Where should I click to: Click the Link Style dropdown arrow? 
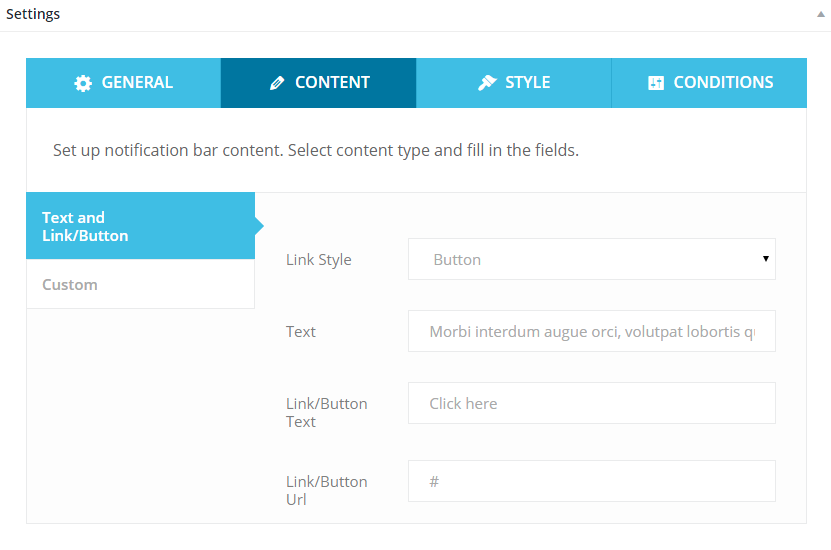(765, 259)
